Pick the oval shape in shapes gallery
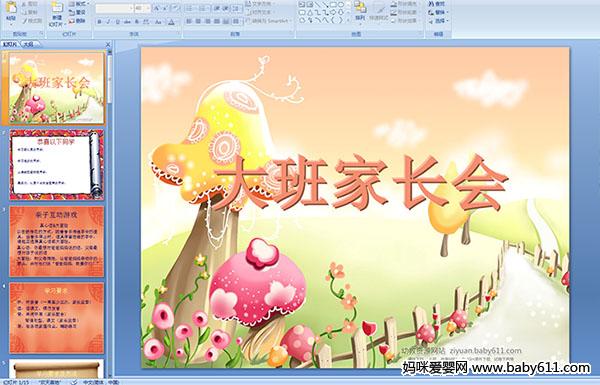Image resolution: width=600 pixels, height=385 pixels. point(341,5)
